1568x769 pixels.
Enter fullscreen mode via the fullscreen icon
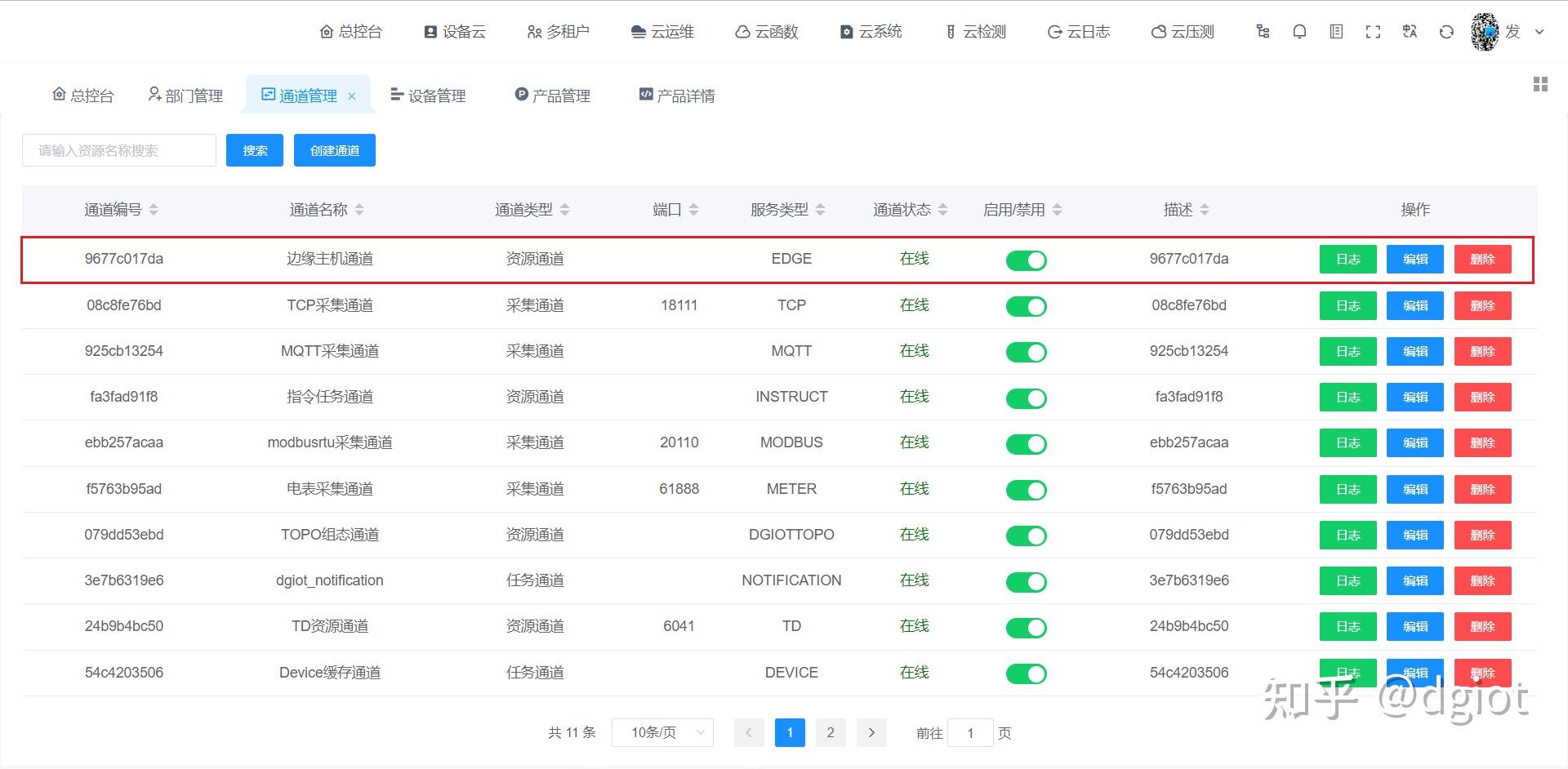(1373, 31)
